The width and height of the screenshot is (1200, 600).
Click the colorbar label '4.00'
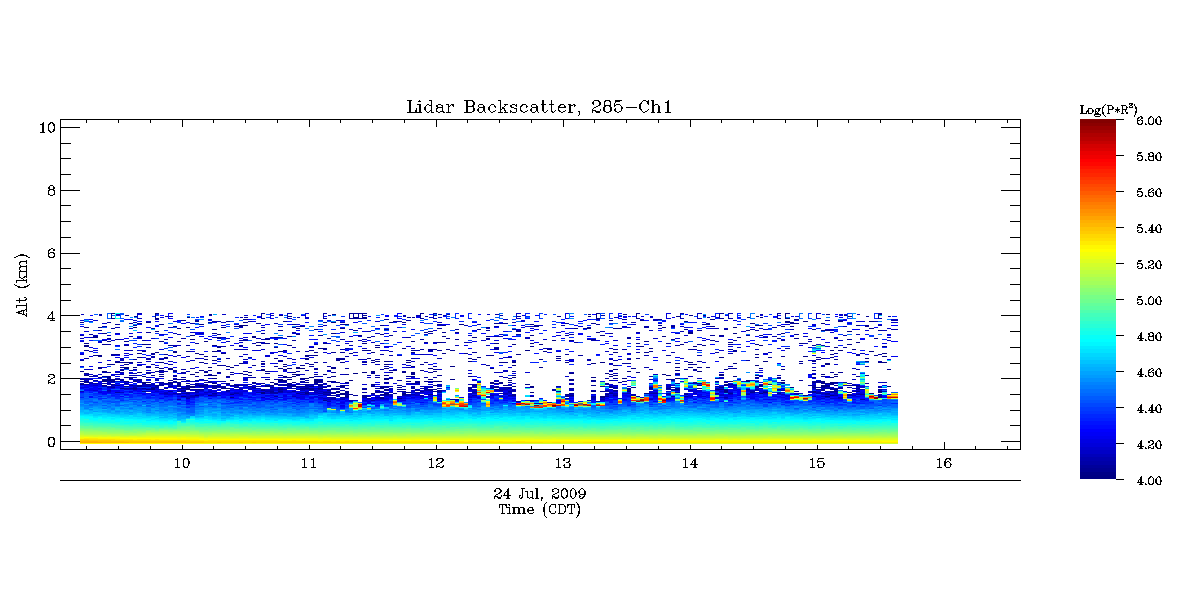coord(1149,481)
